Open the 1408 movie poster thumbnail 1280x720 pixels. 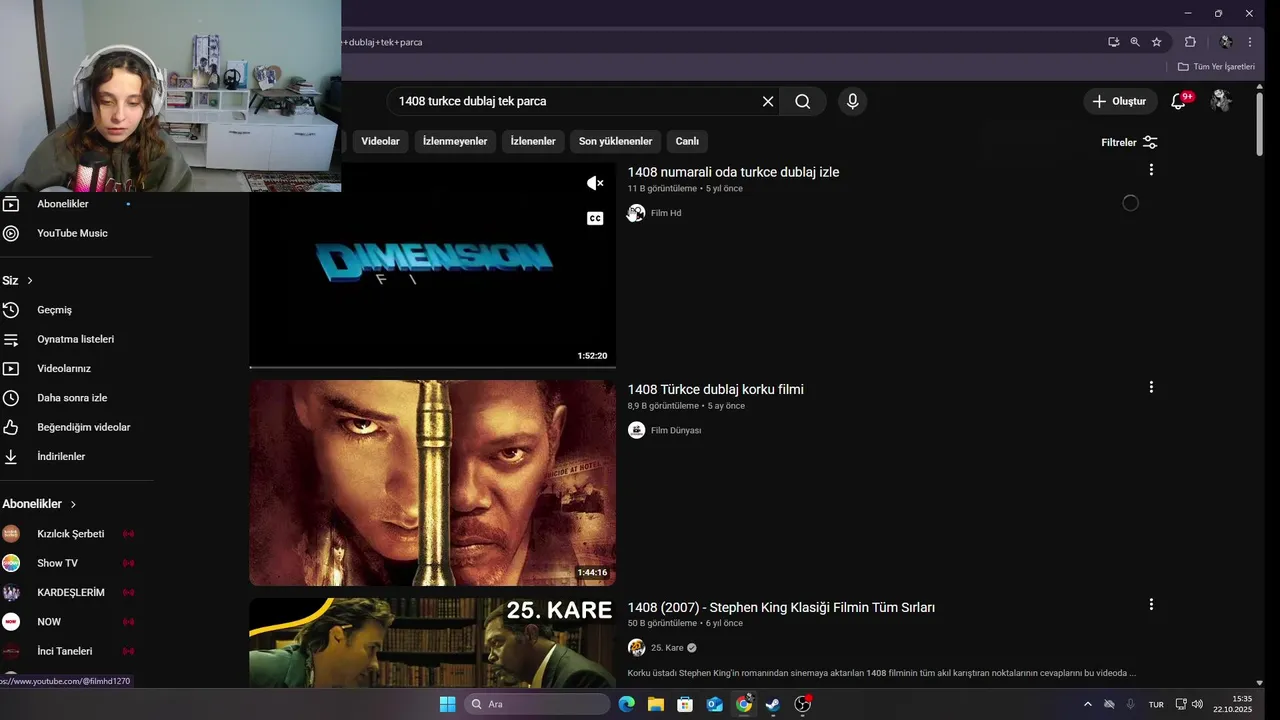pyautogui.click(x=432, y=482)
